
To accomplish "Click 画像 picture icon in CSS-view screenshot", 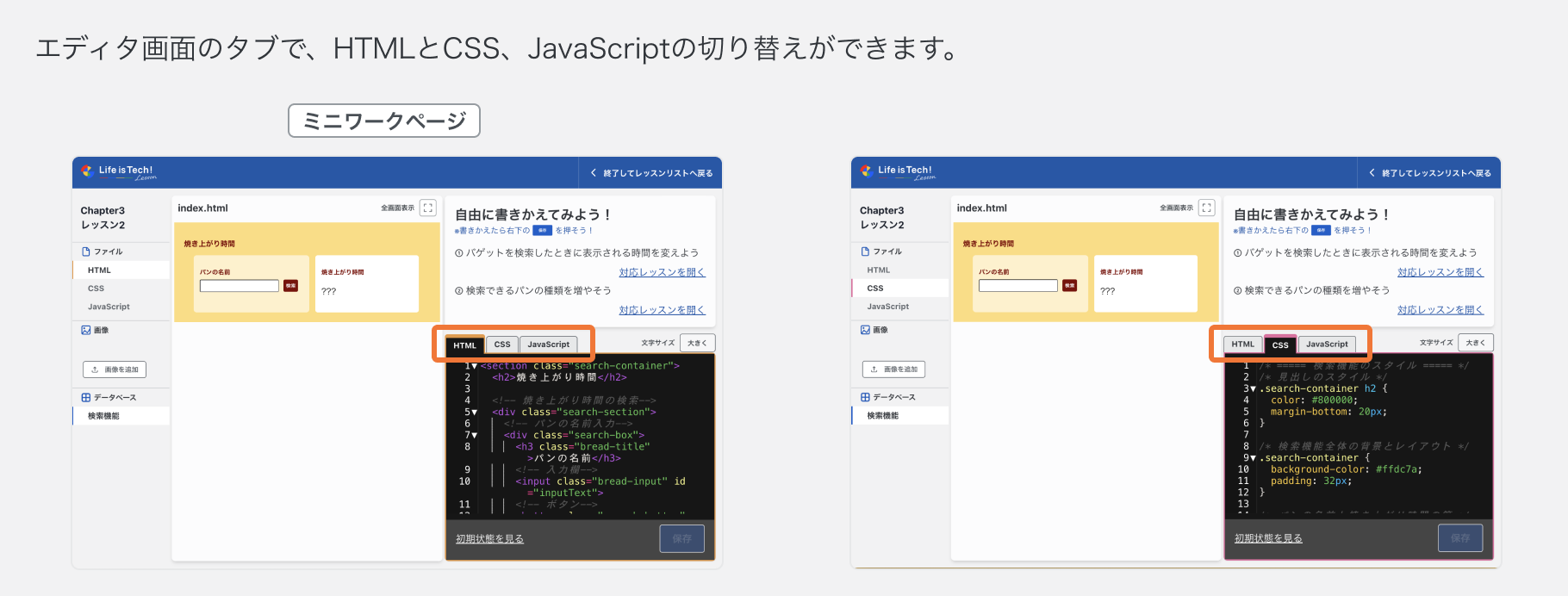I will coord(865,330).
